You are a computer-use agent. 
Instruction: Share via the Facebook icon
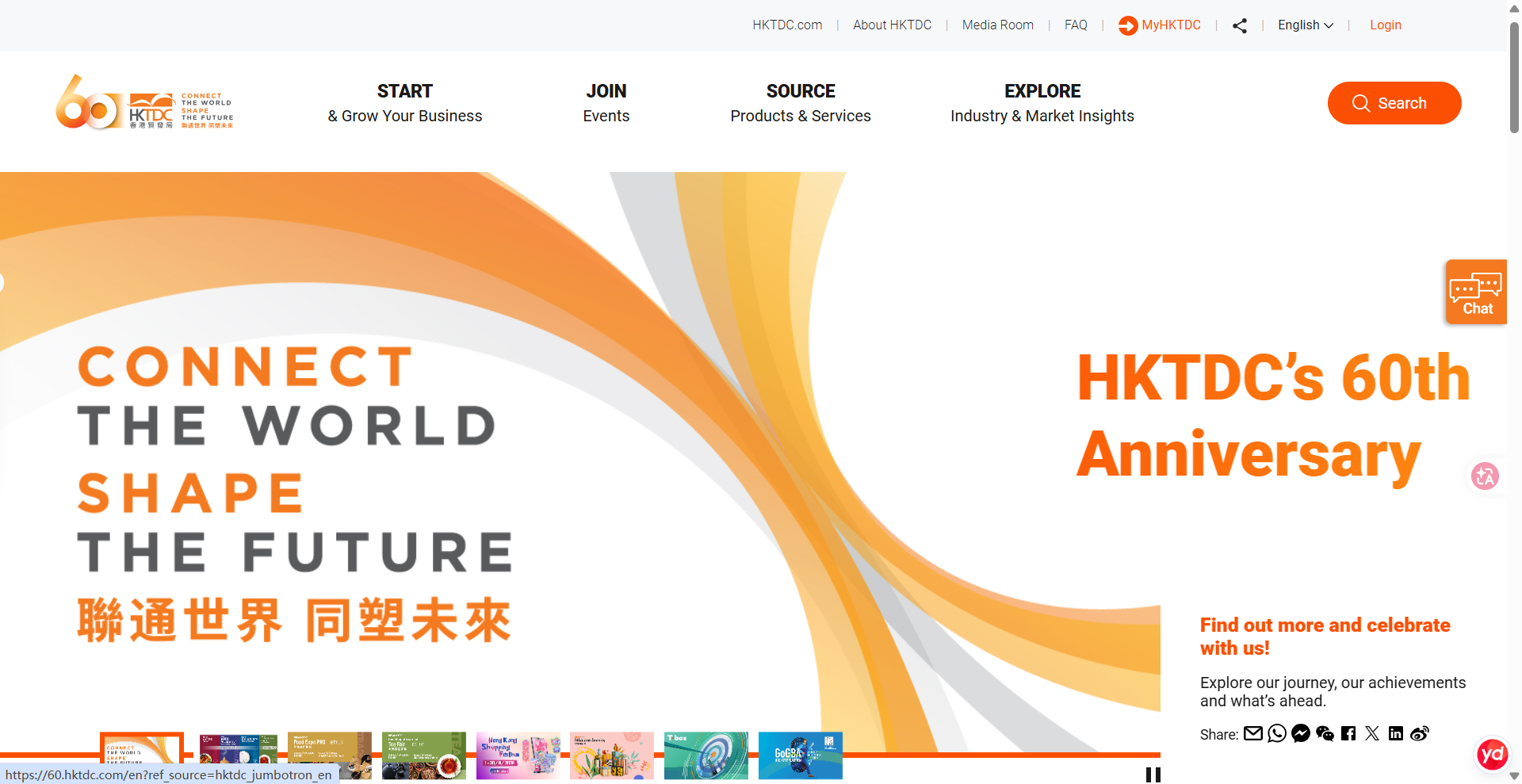[1348, 733]
